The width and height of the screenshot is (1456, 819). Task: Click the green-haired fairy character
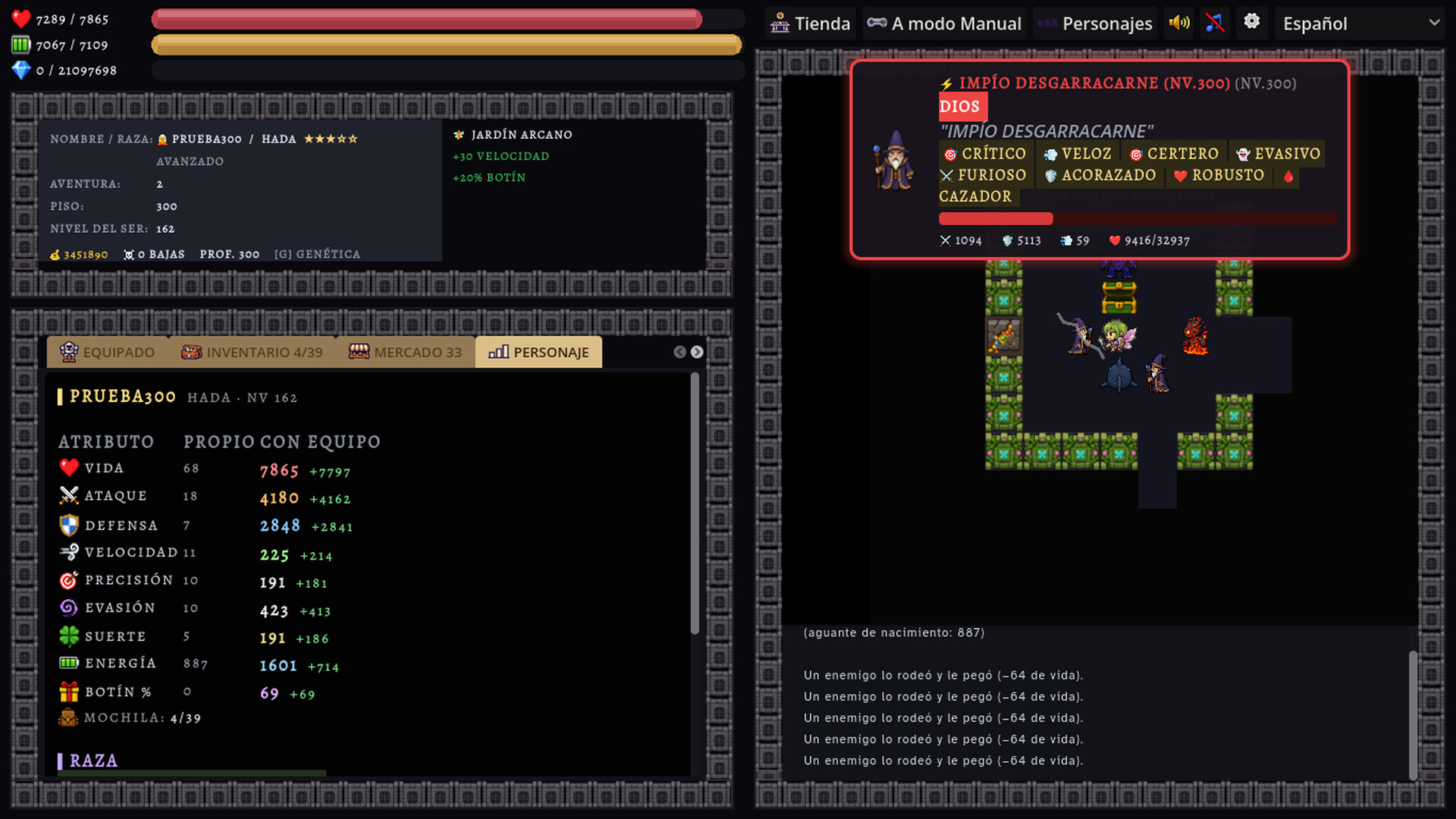[1119, 336]
